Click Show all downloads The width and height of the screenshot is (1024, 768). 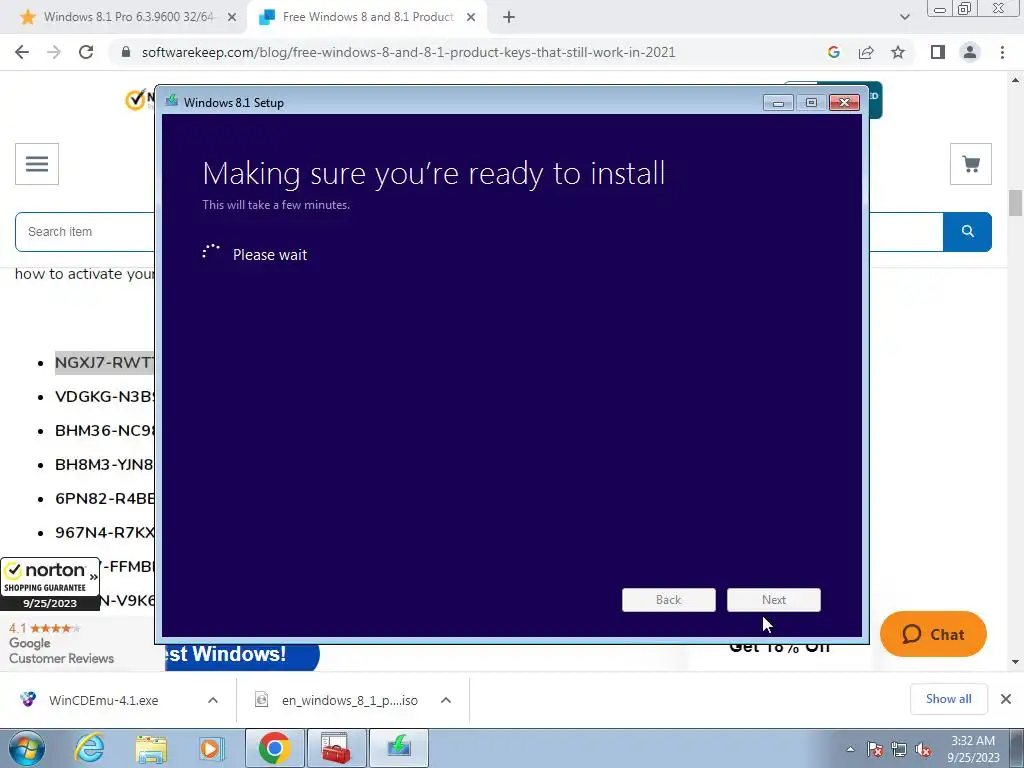(949, 699)
